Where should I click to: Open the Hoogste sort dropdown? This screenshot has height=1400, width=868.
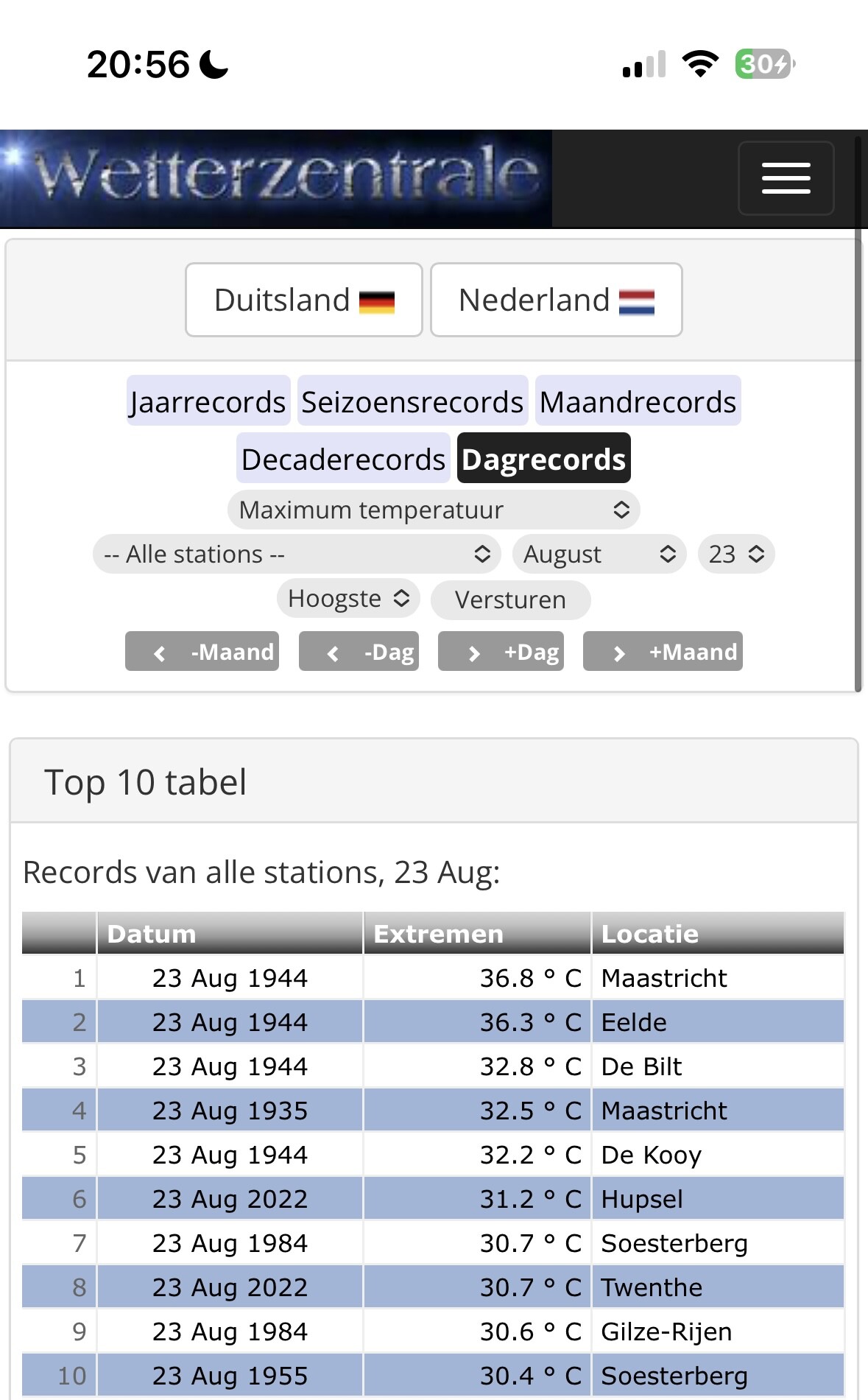348,599
